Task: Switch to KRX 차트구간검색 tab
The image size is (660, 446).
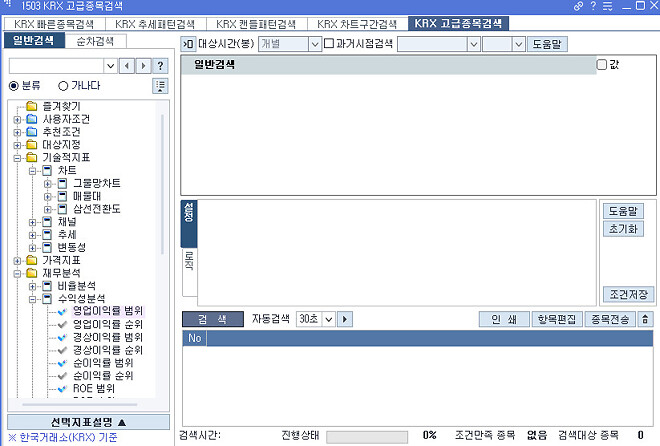Action: [357, 24]
